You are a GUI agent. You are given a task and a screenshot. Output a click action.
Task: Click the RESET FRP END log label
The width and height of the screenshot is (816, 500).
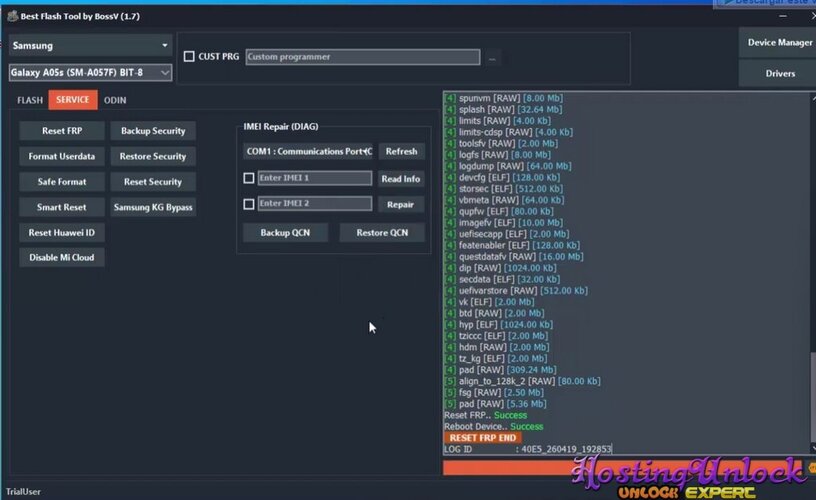click(482, 438)
